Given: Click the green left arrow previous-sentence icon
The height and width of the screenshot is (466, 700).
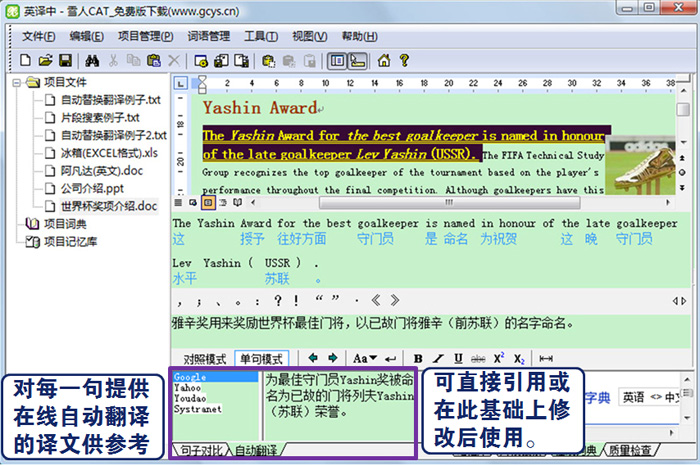Looking at the screenshot, I should coord(313,358).
